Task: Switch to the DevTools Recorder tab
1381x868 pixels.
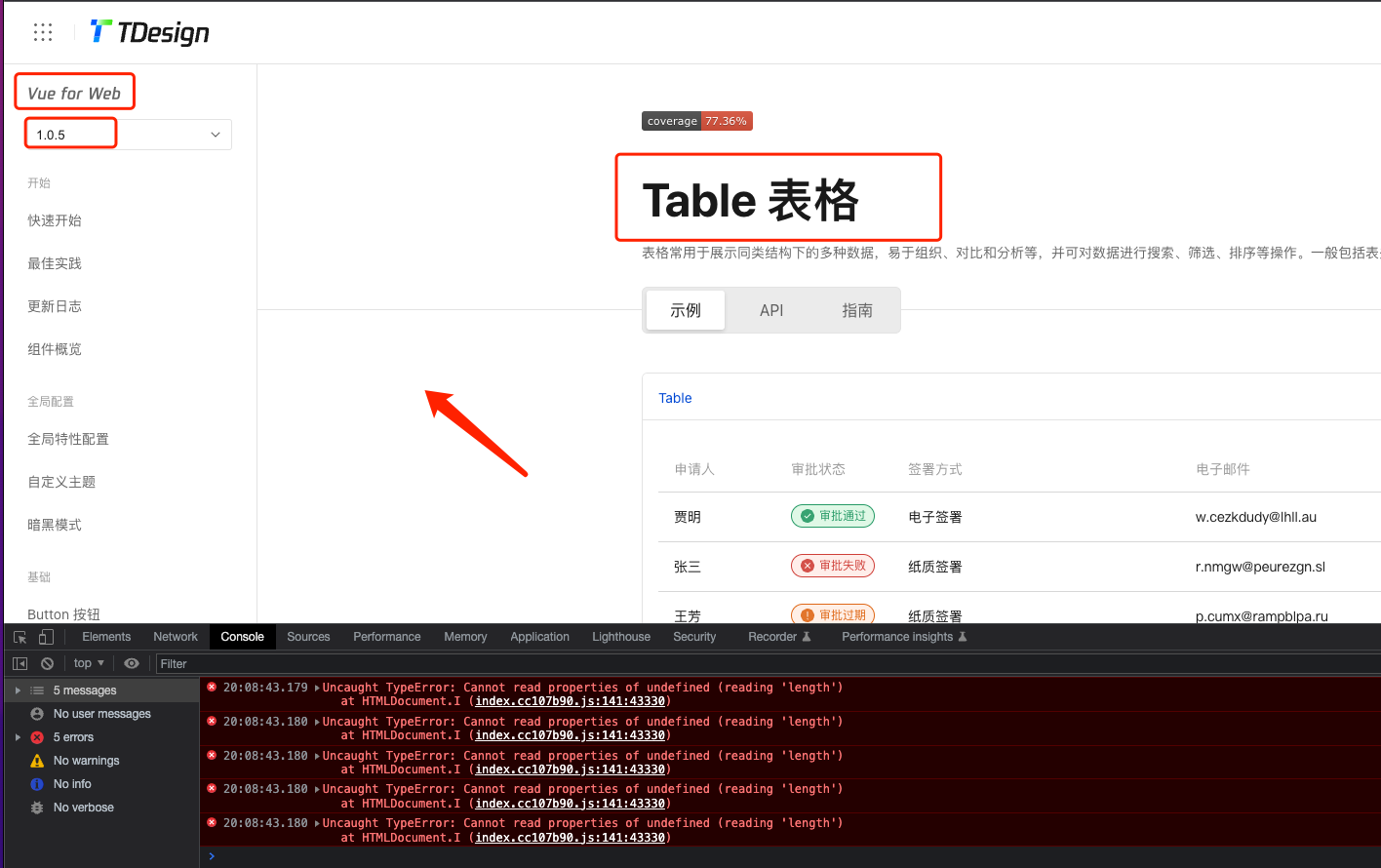Action: 779,637
